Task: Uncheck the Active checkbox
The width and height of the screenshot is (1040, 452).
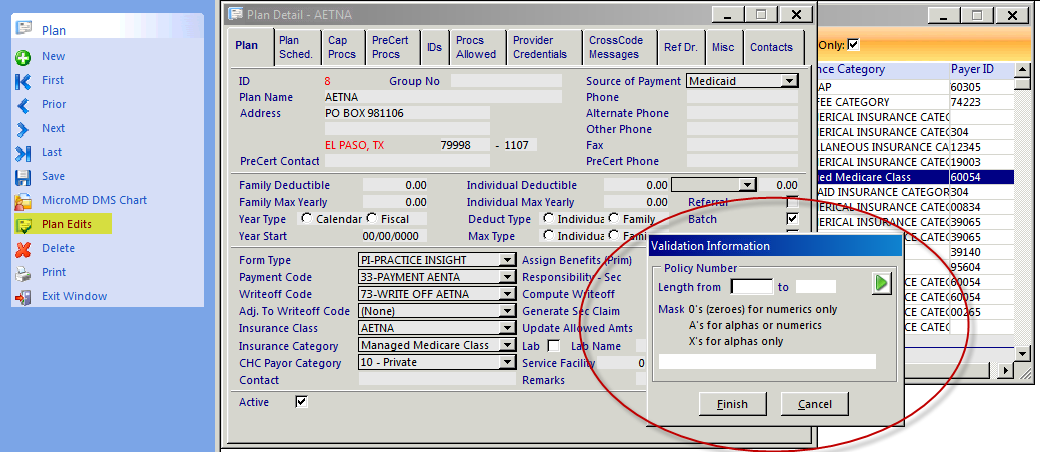Action: pos(301,402)
